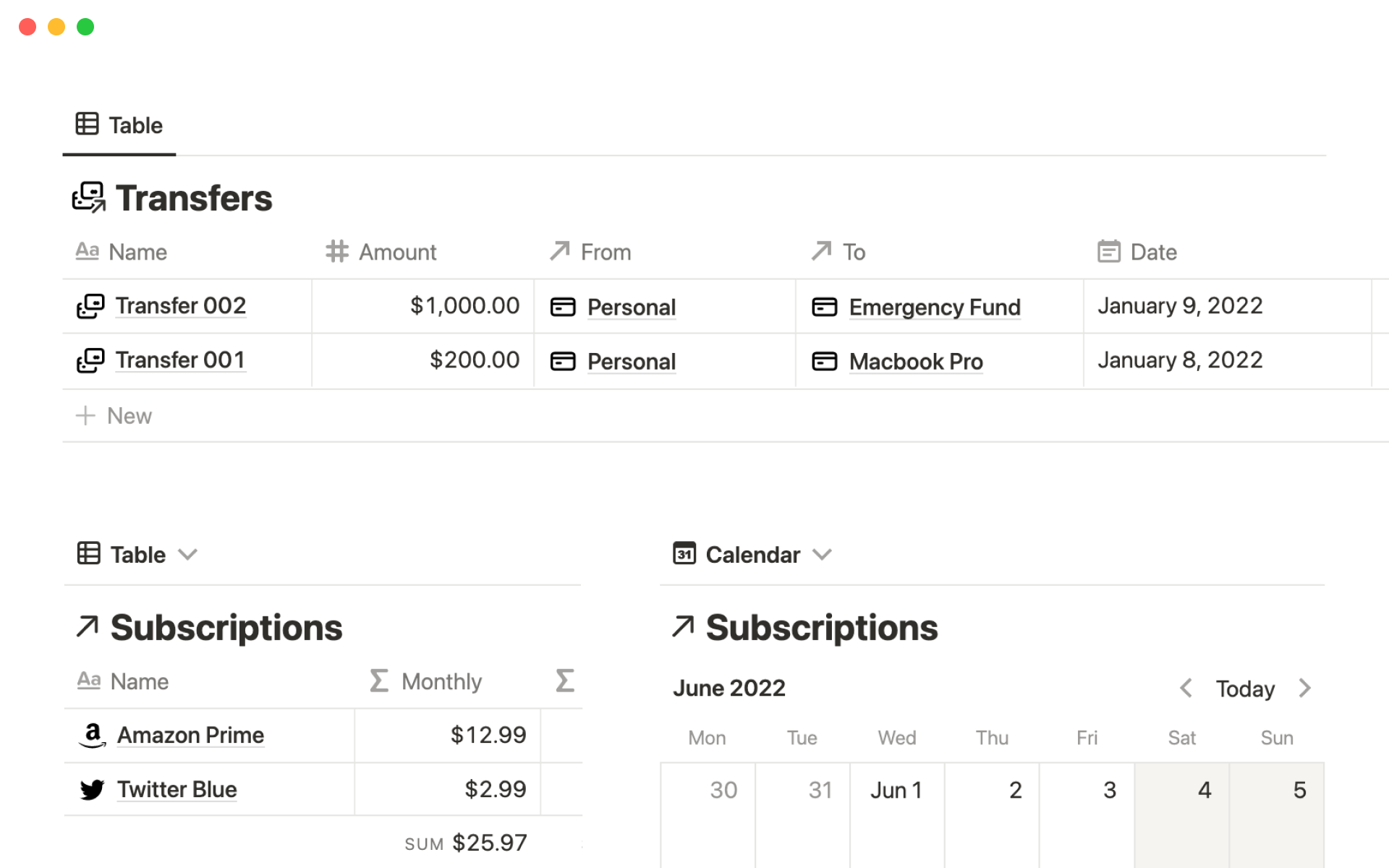Click the Transfers page icon beside the title
The height and width of the screenshot is (868, 1389).
click(89, 197)
